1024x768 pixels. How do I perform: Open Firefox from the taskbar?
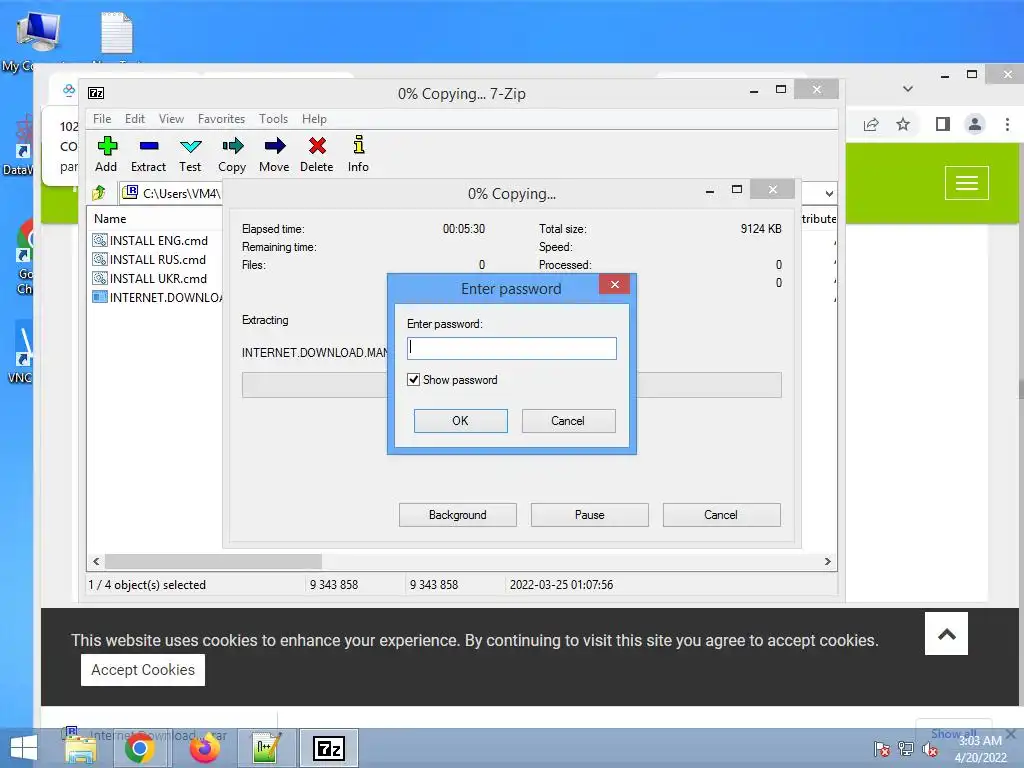(x=204, y=749)
